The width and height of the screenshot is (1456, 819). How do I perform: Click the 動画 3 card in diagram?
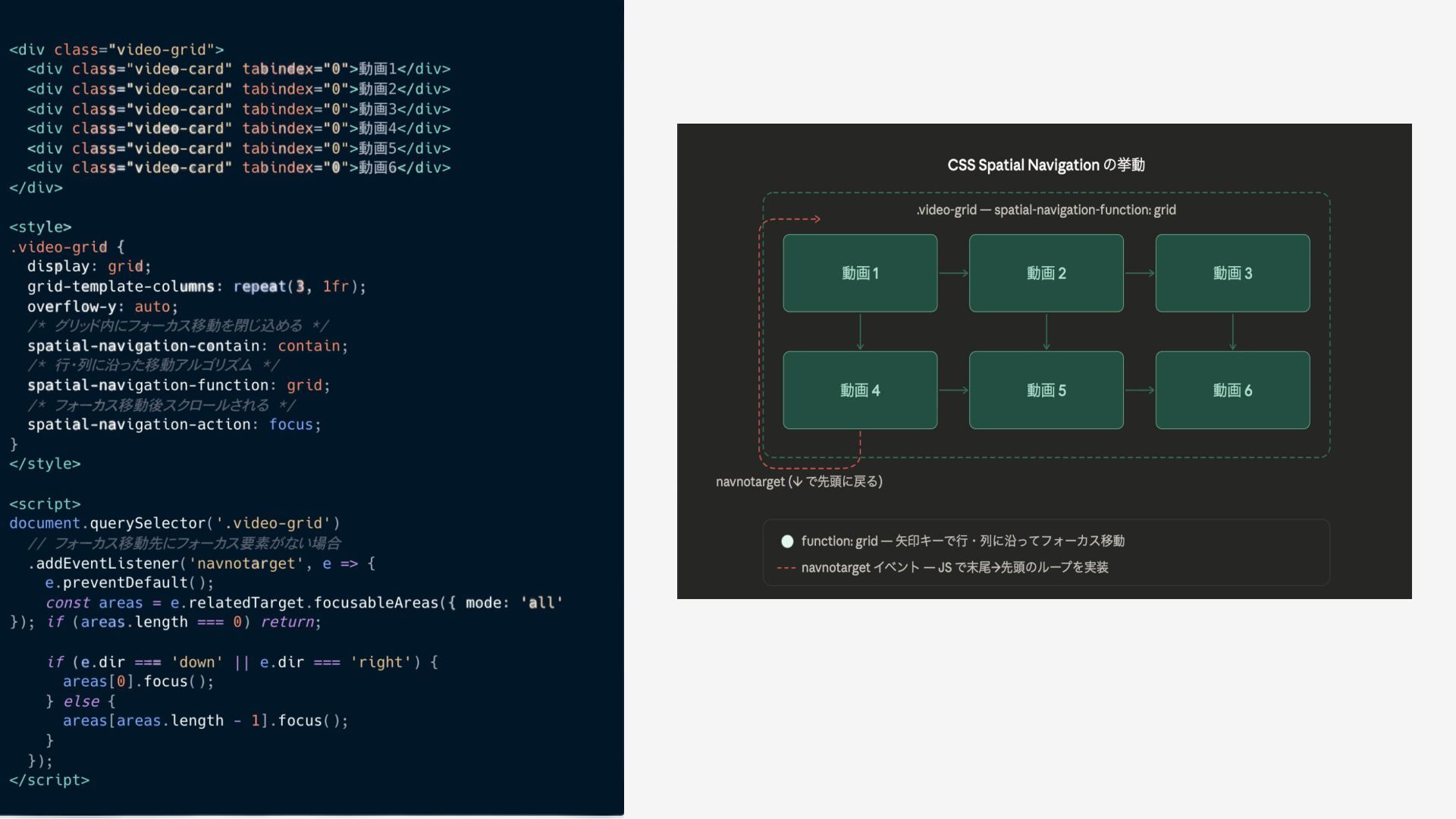1232,273
